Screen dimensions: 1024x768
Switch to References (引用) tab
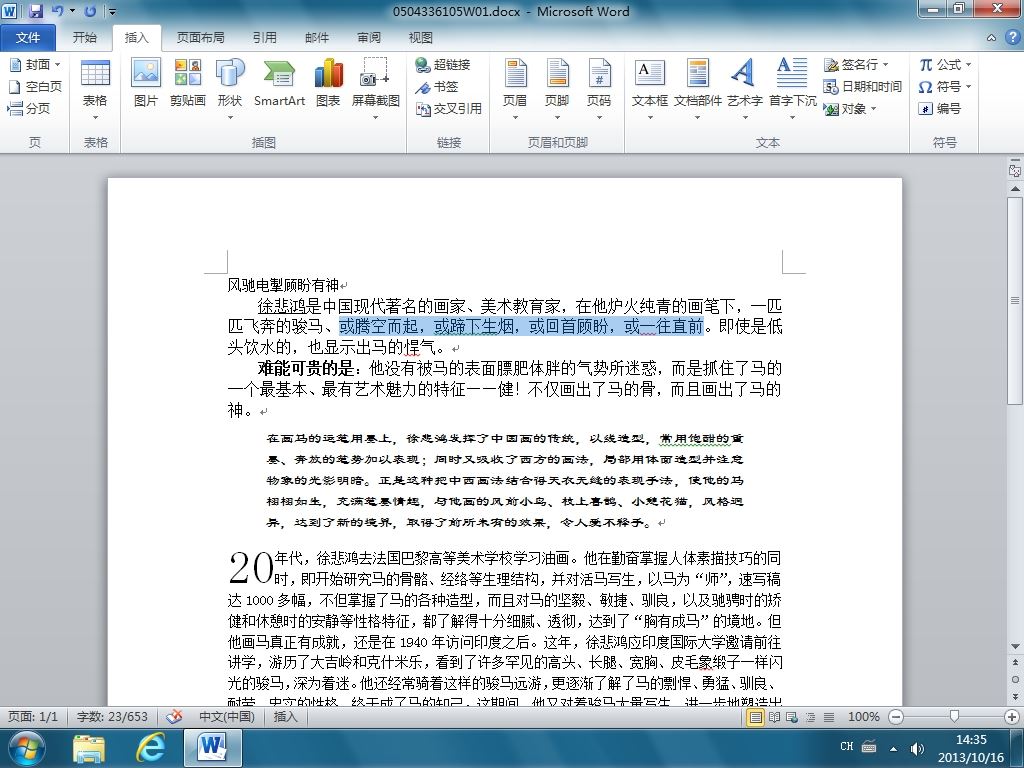coord(264,38)
